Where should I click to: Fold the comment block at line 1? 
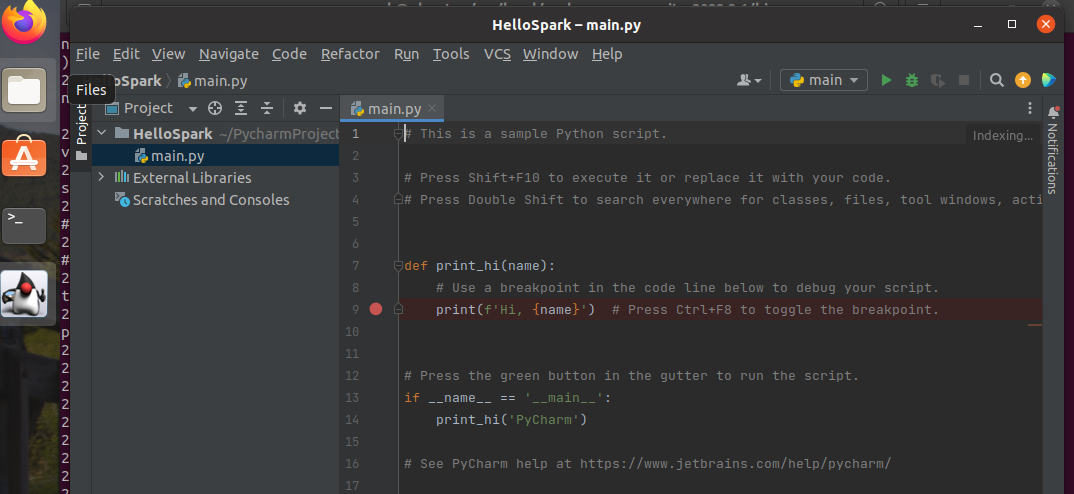(x=398, y=134)
